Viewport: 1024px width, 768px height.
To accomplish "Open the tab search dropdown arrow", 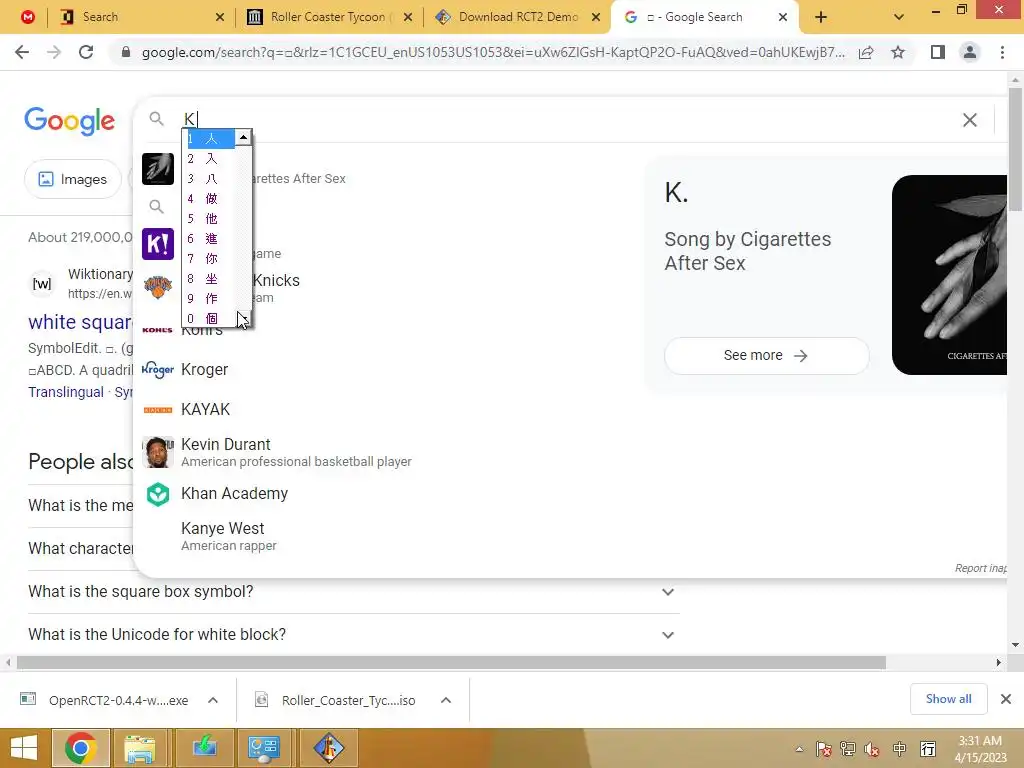I will point(899,17).
